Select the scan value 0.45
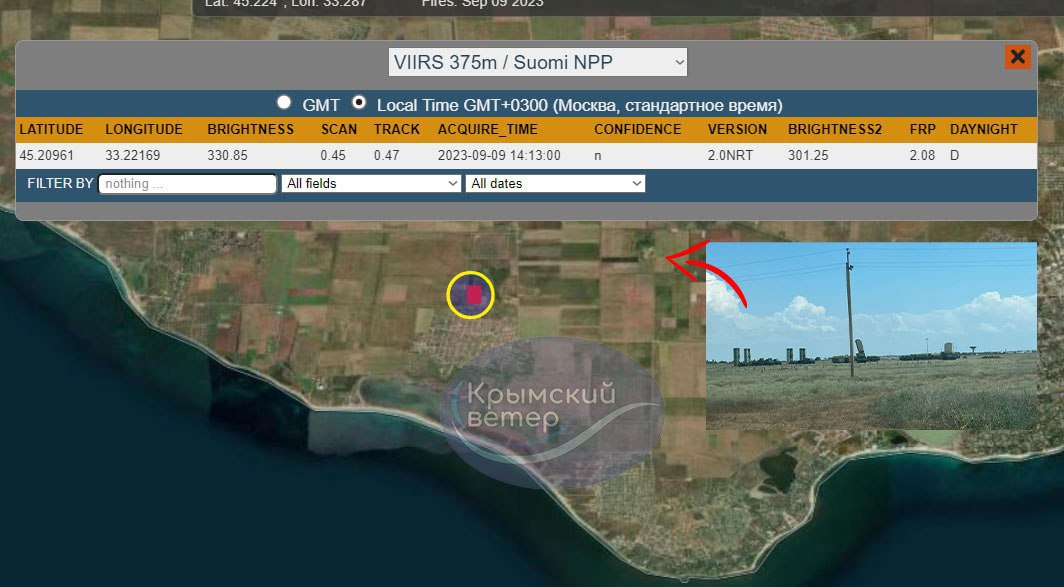 point(333,155)
